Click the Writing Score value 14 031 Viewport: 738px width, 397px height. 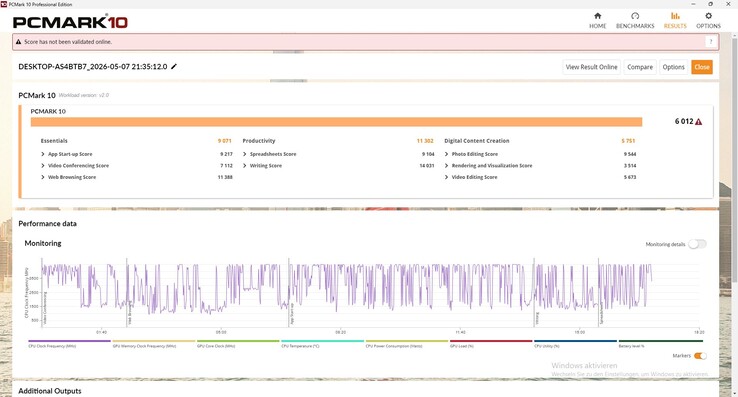(426, 166)
